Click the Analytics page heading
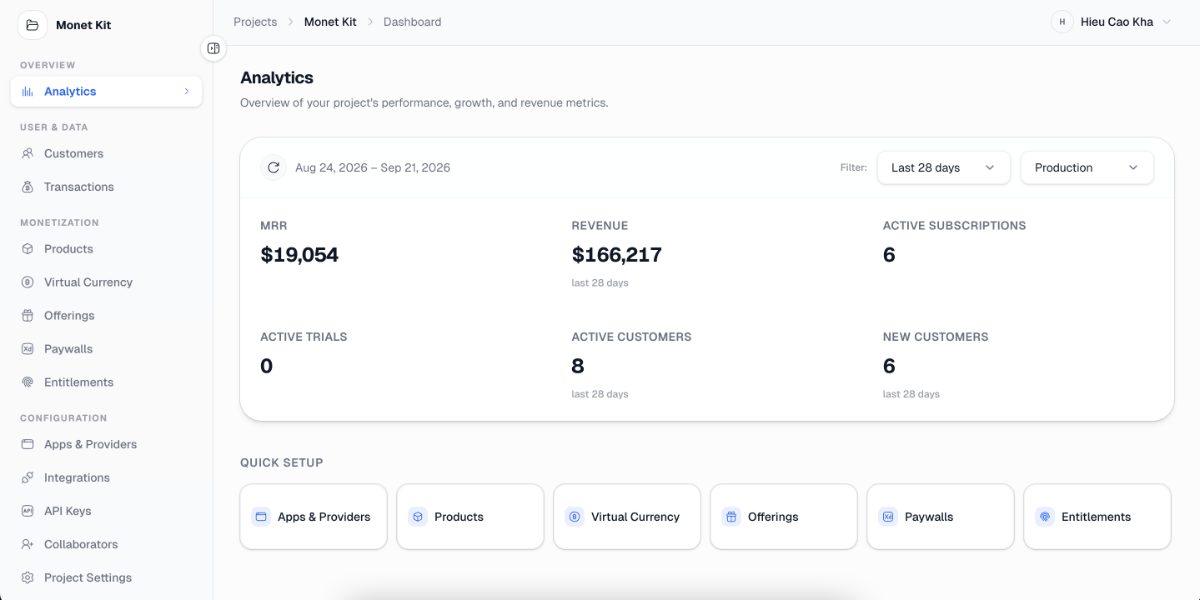Screen dimensions: 1200x600 277,78
